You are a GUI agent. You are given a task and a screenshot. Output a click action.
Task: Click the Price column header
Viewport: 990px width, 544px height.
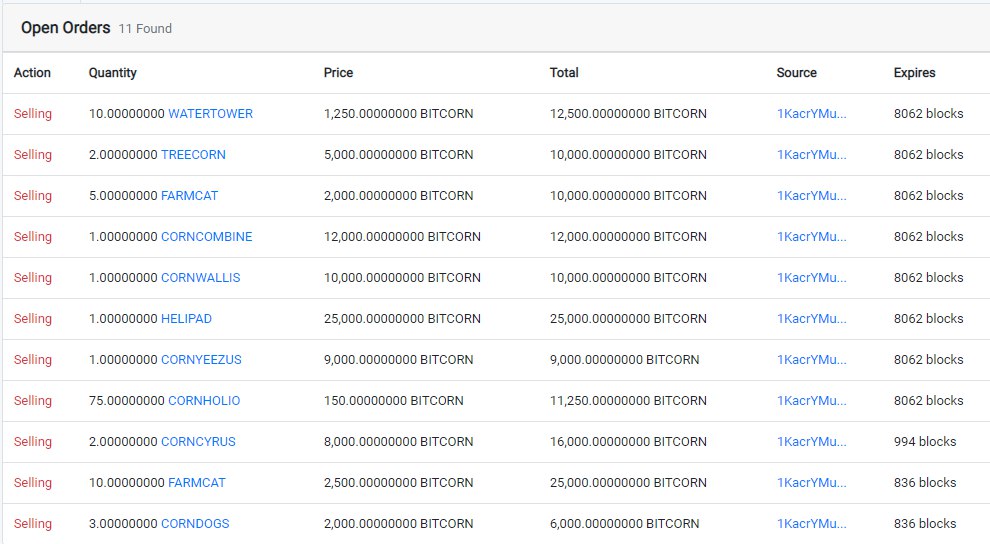click(338, 73)
